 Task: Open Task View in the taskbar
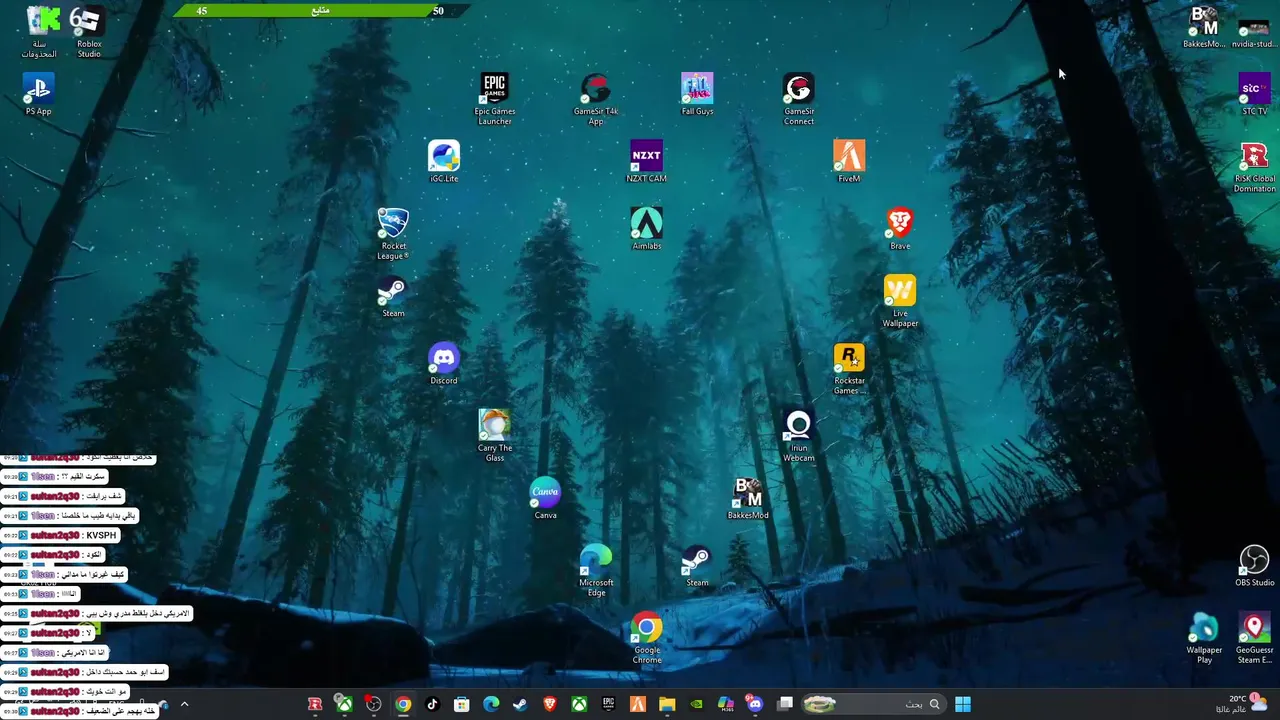785,704
